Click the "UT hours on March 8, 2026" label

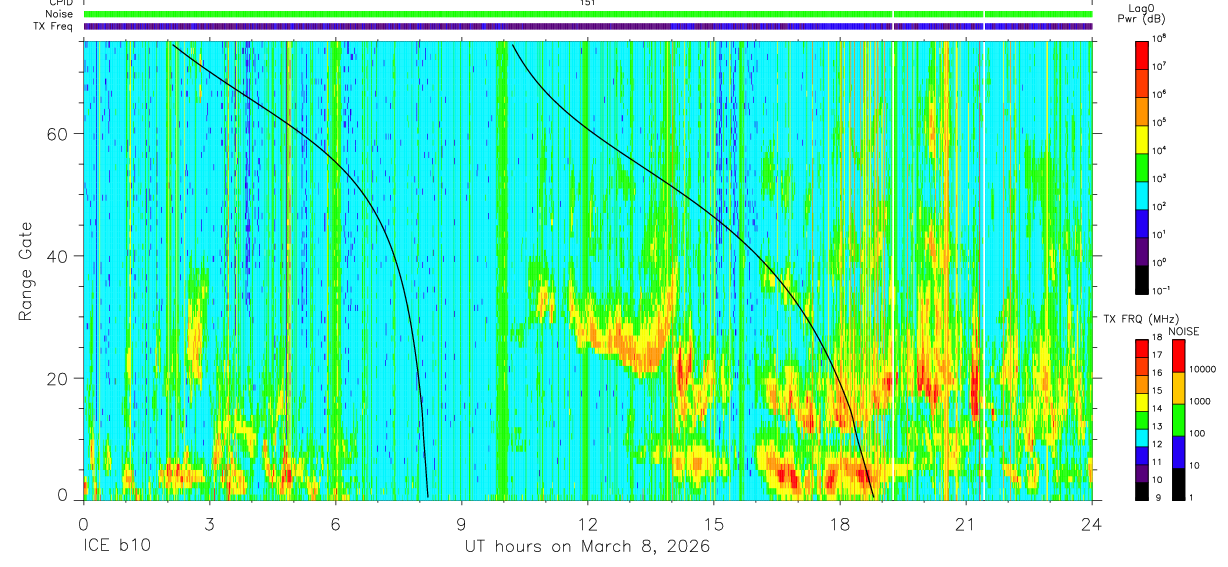(x=587, y=547)
